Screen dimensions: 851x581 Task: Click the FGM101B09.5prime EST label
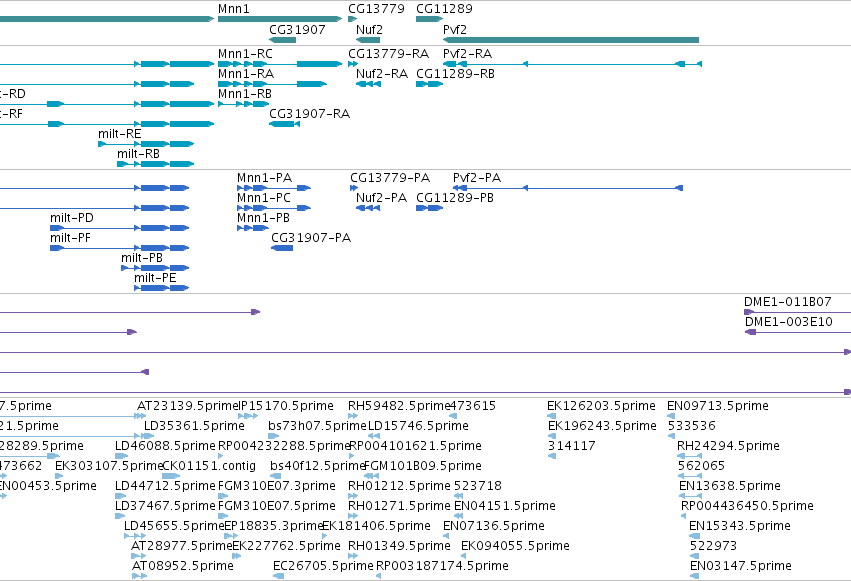coord(423,466)
